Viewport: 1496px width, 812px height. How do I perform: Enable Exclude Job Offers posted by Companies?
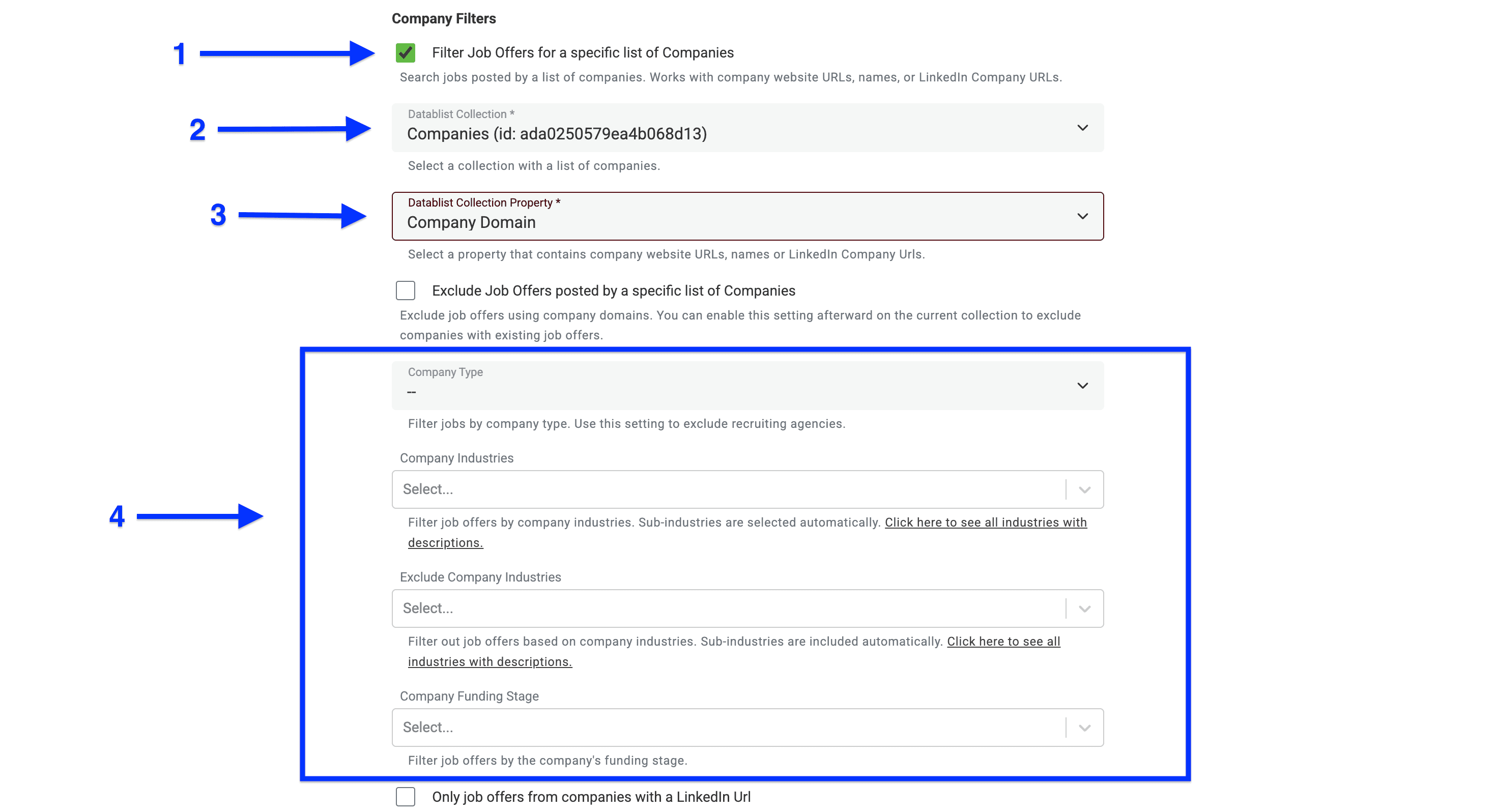(x=406, y=291)
